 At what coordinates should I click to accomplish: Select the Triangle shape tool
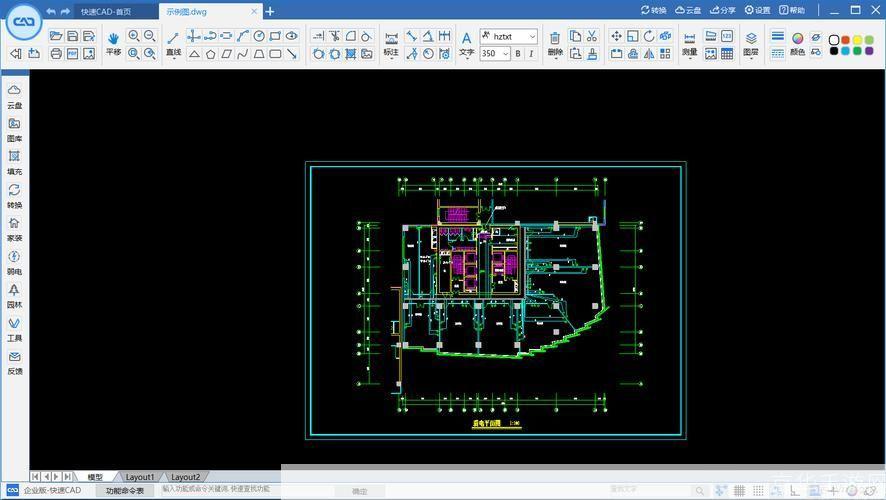194,54
